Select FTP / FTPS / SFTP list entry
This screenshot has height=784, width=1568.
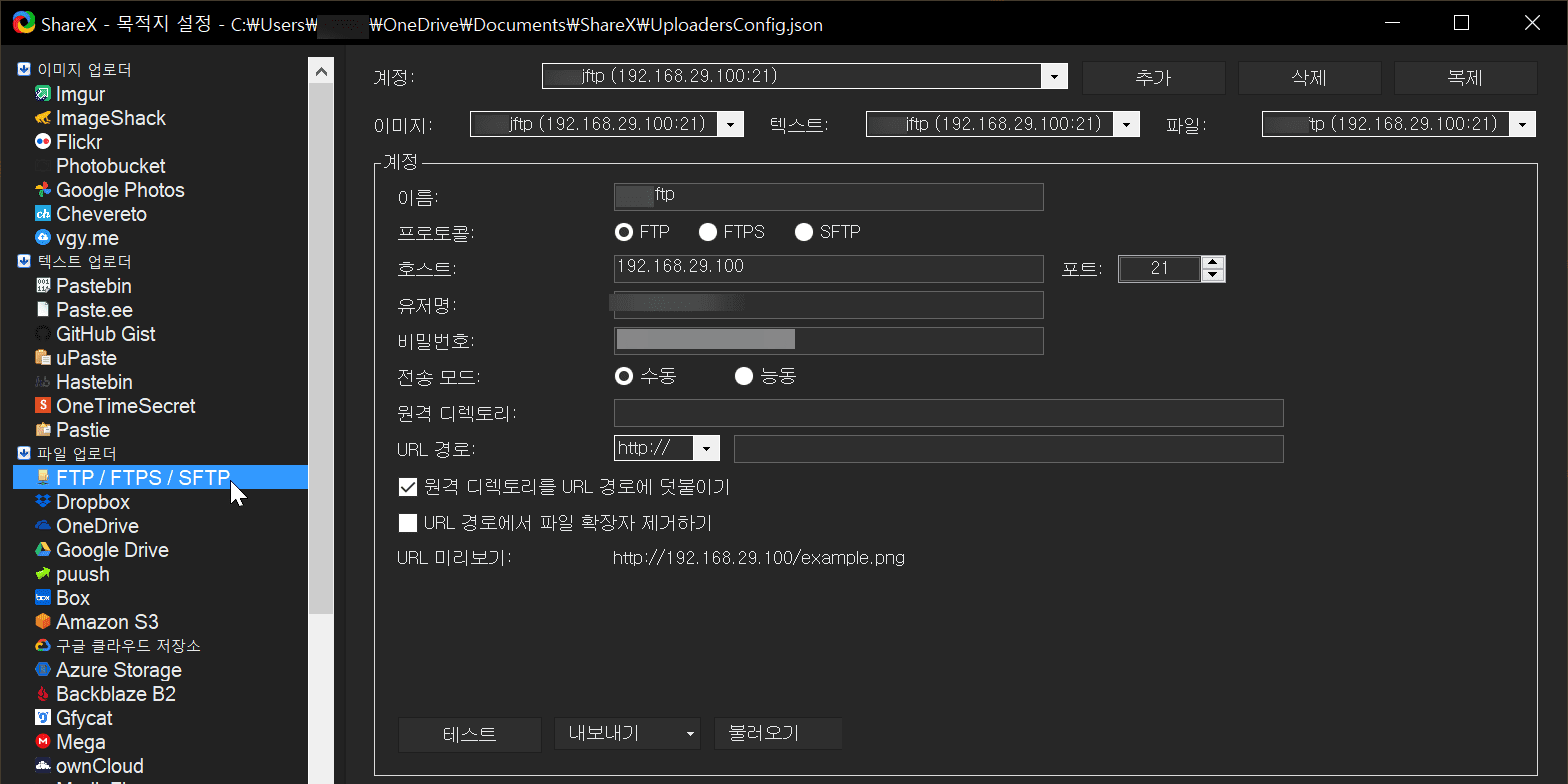(160, 478)
